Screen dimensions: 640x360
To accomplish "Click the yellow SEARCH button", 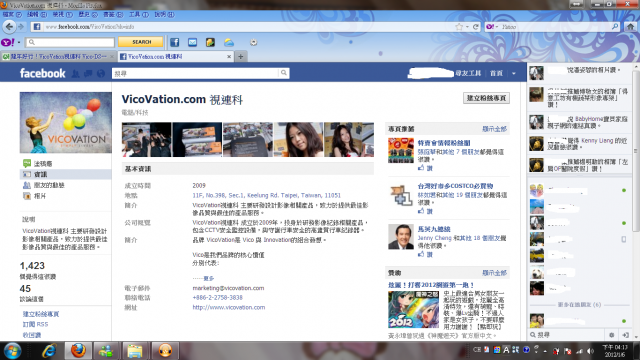I will point(141,42).
